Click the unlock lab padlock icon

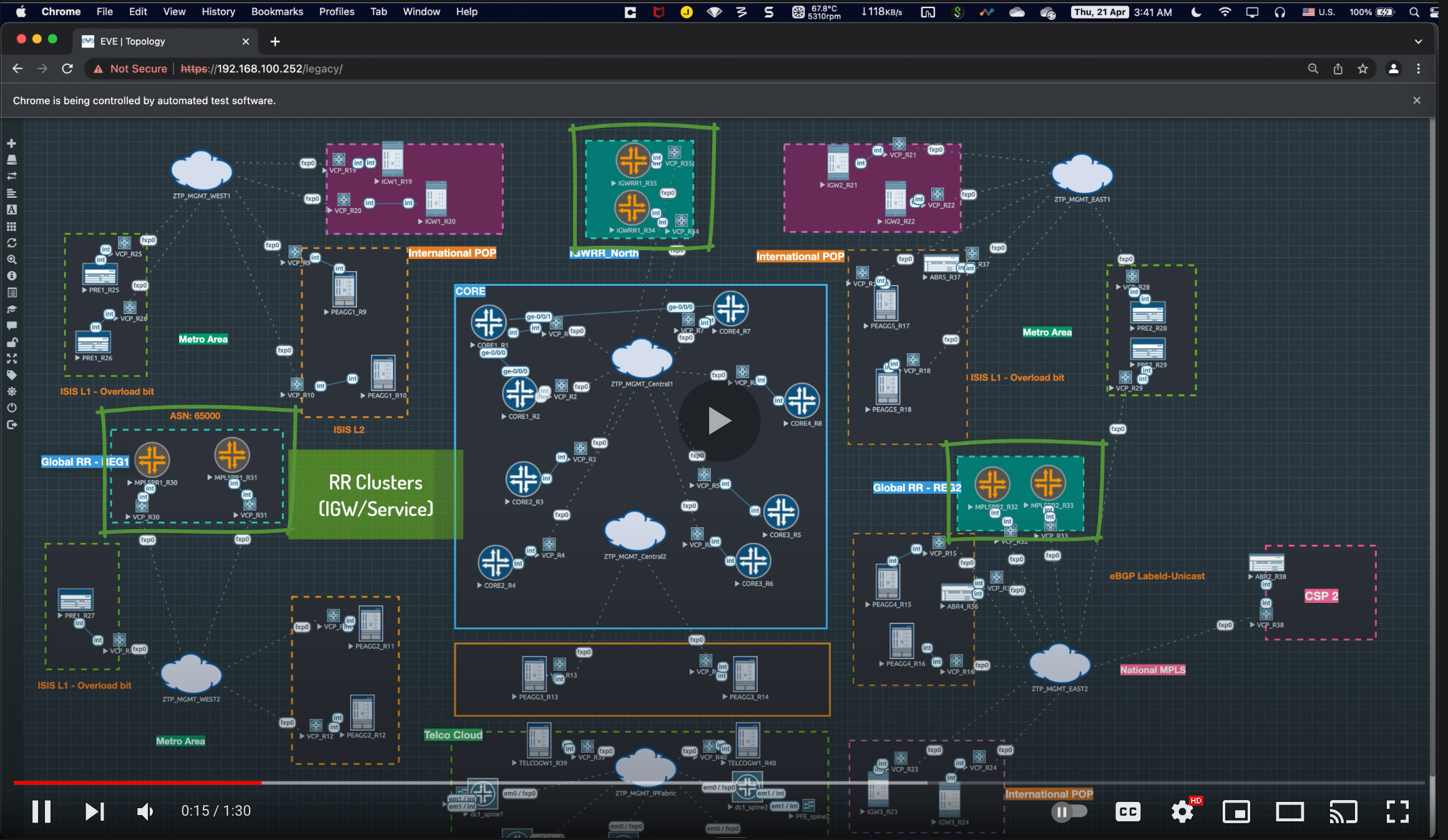click(x=11, y=342)
